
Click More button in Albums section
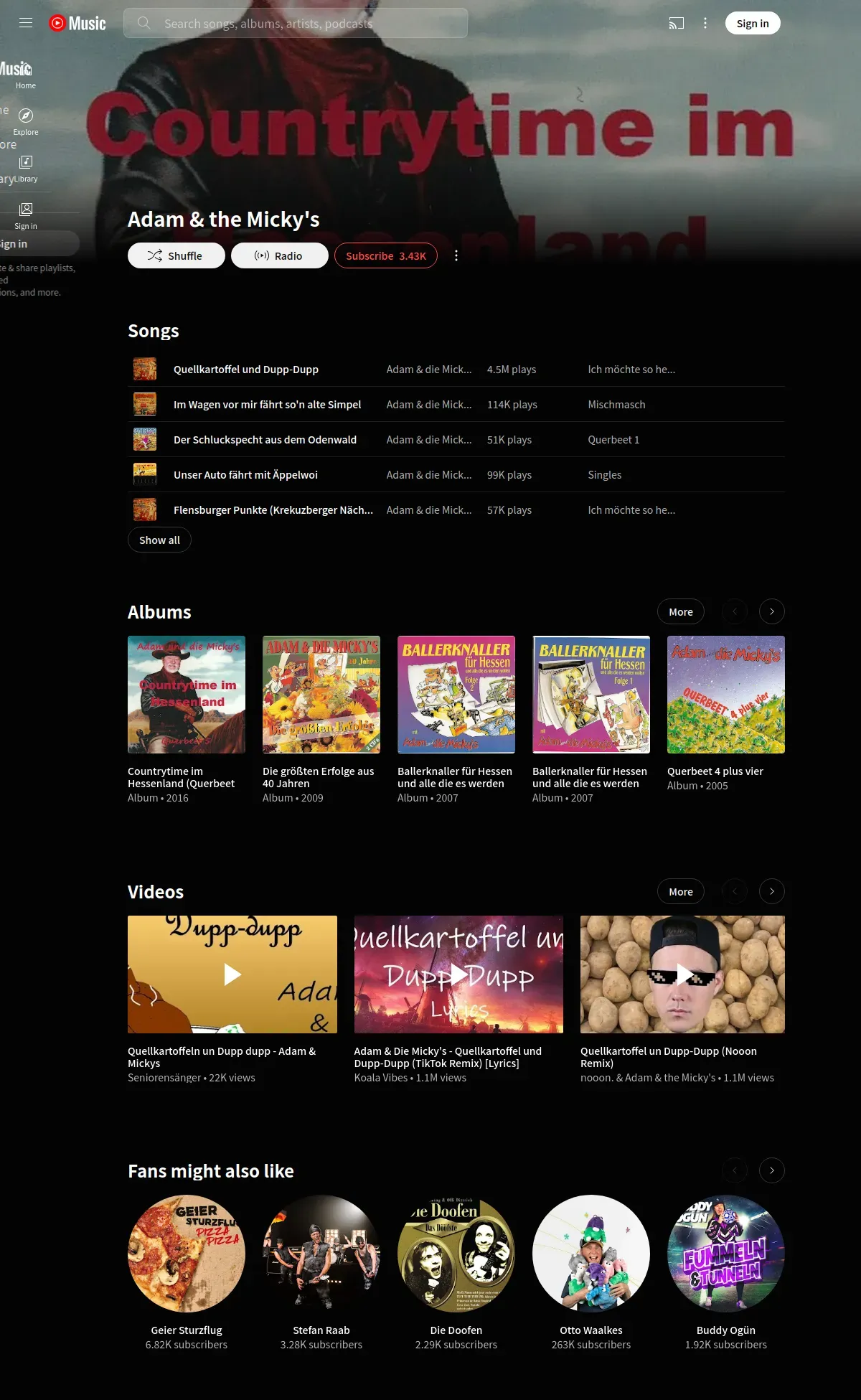click(x=681, y=611)
